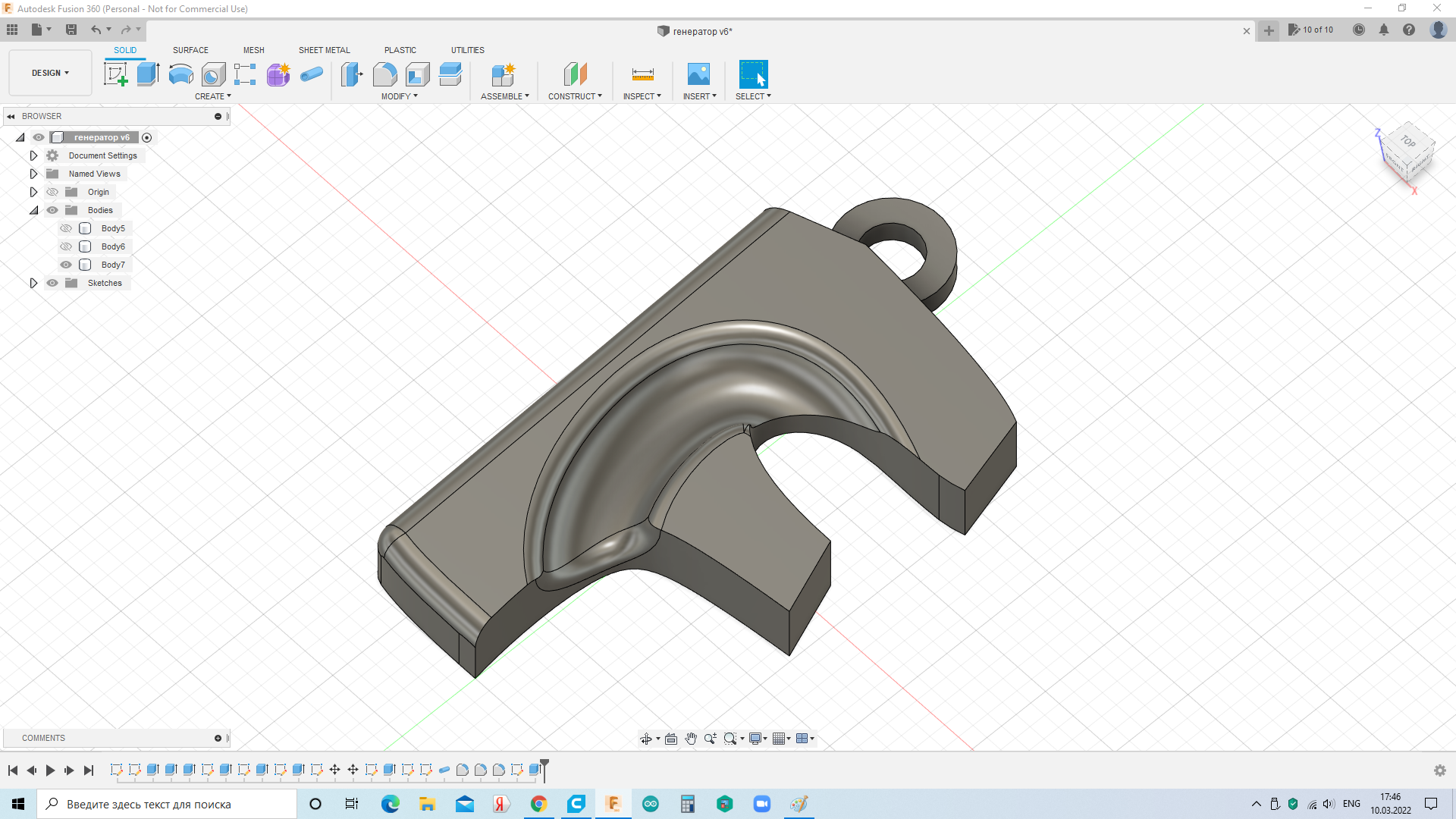Hide Body7 using its eye icon
This screenshot has width=1456, height=819.
66,265
